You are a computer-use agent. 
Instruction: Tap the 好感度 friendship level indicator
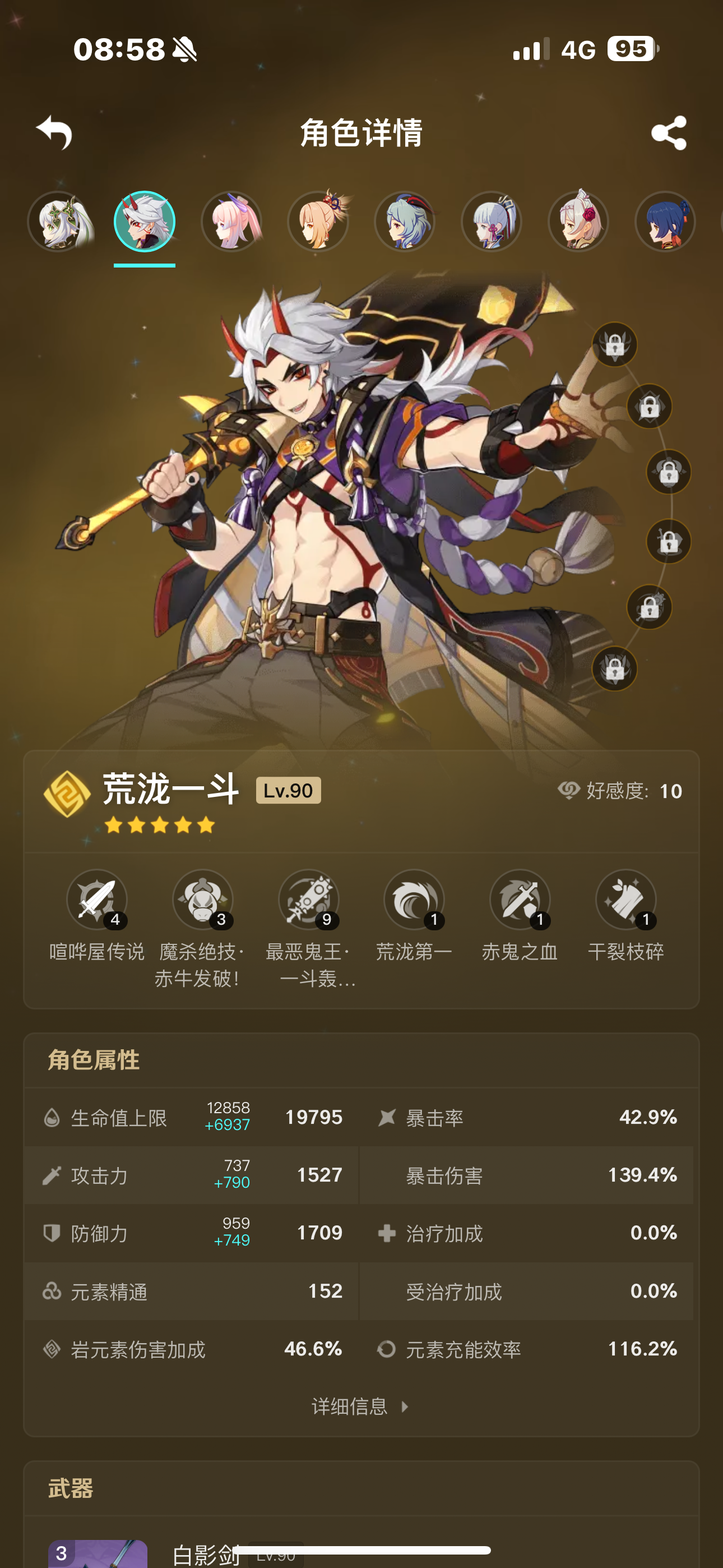pyautogui.click(x=619, y=791)
